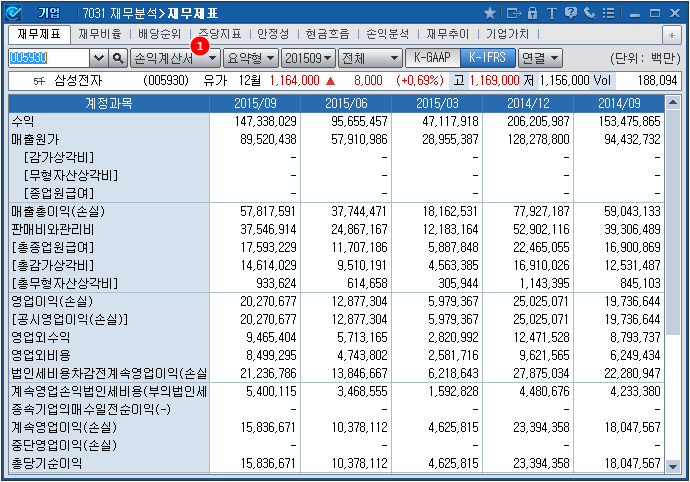The width and height of the screenshot is (690, 482).
Task: Click the 기업 button in title bar
Action: pos(49,13)
